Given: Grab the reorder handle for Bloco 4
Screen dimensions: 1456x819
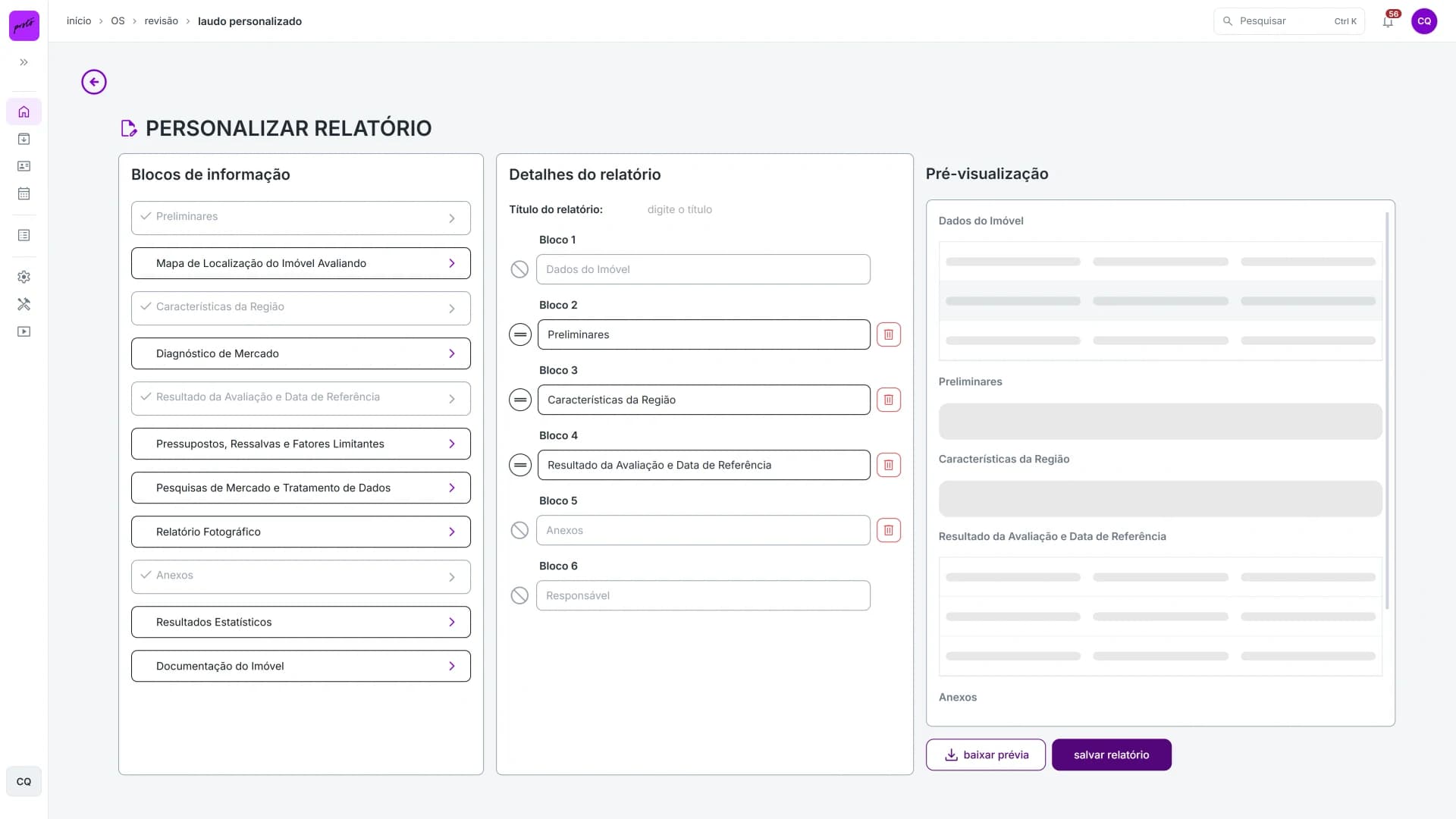Looking at the screenshot, I should [520, 465].
